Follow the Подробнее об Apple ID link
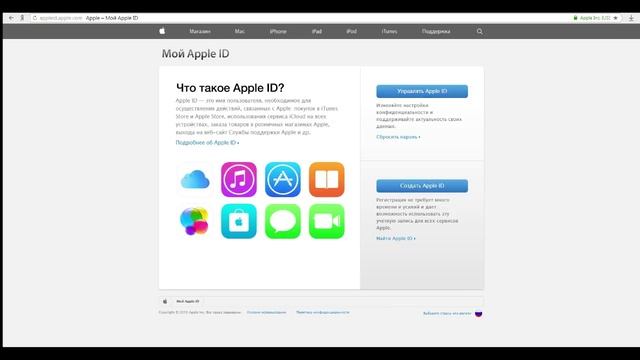 point(207,142)
